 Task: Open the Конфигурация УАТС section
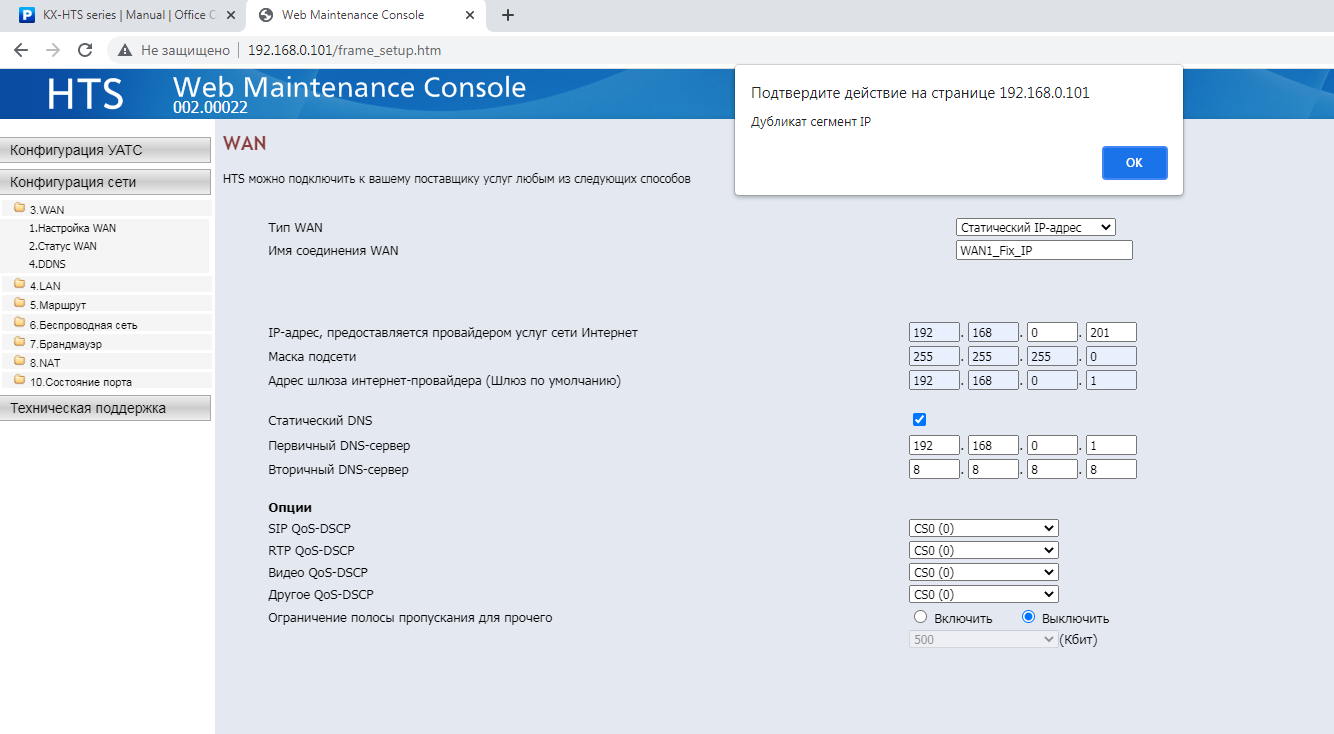[x=105, y=150]
